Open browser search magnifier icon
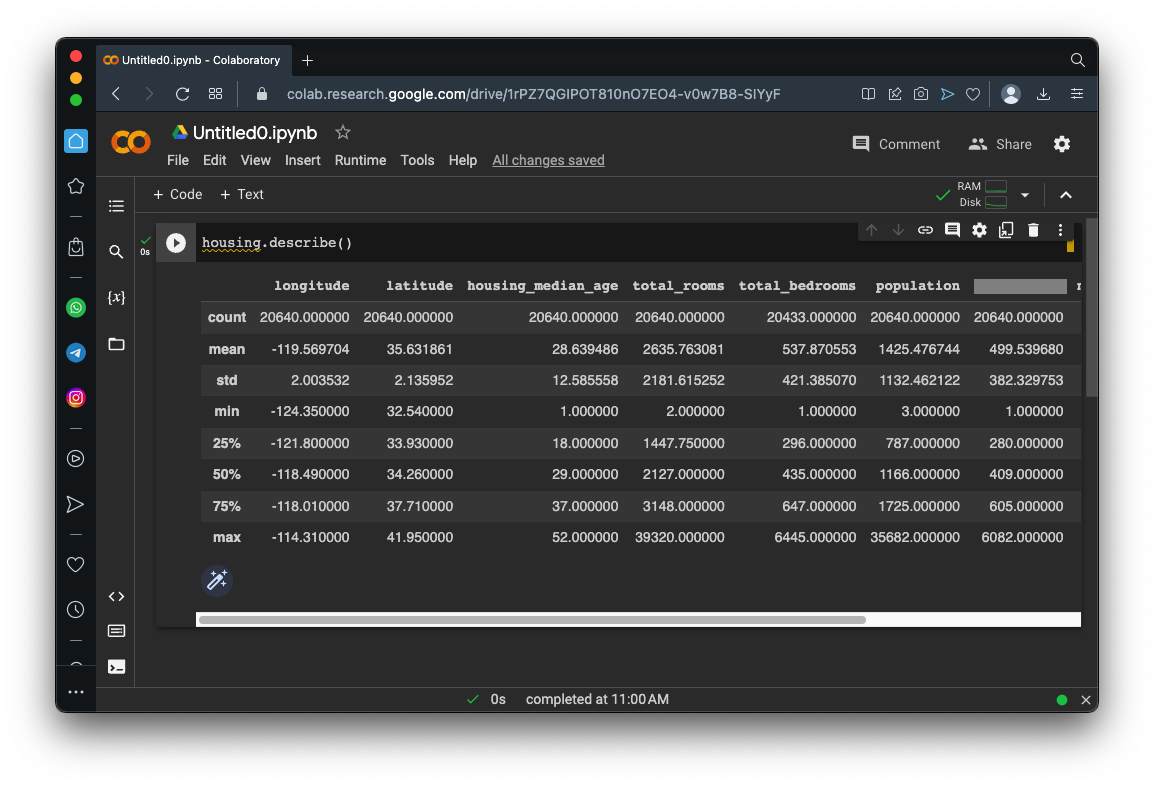The height and width of the screenshot is (786, 1154). pyautogui.click(x=1077, y=60)
